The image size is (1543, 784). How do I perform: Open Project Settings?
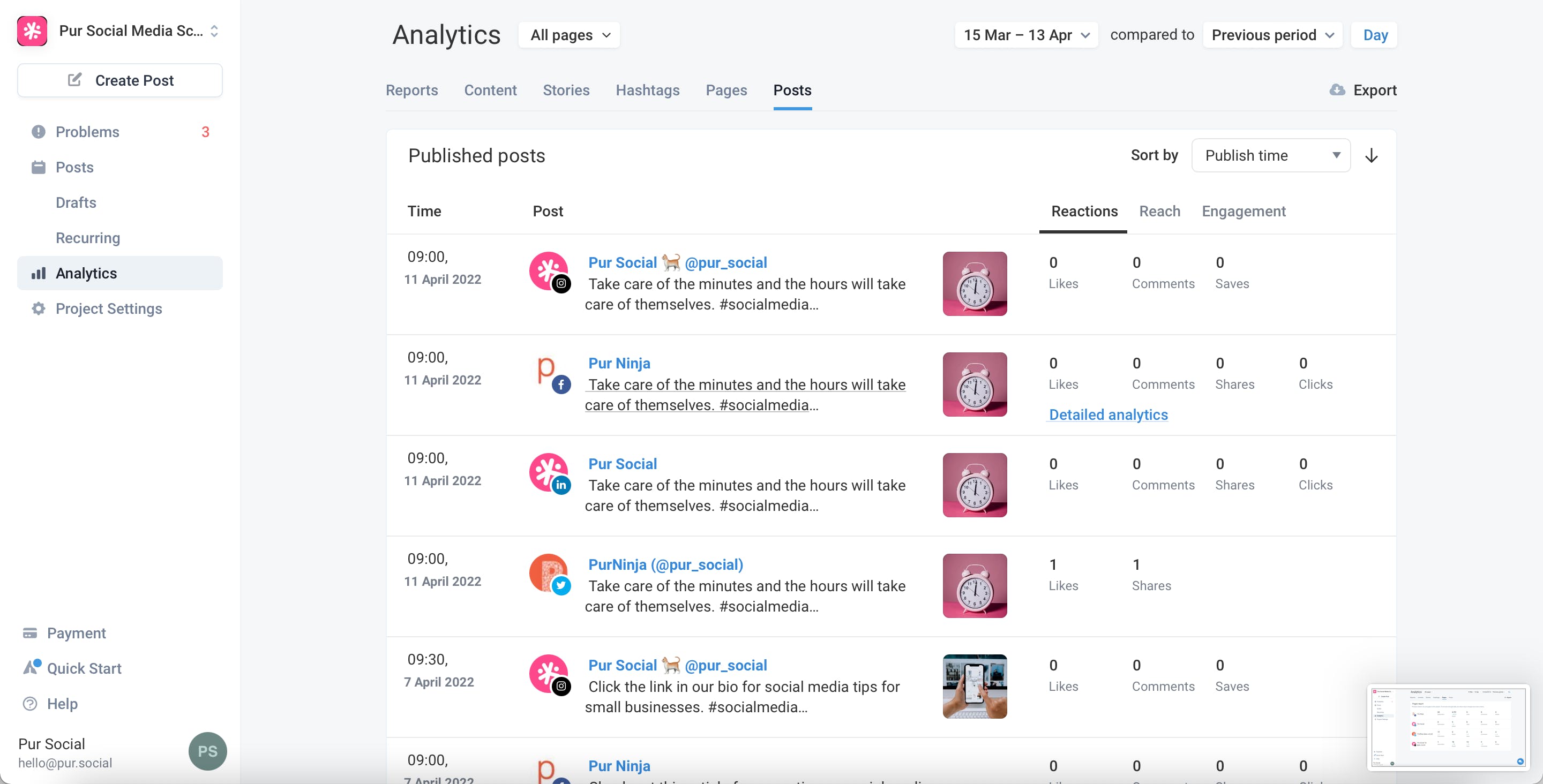click(x=109, y=308)
